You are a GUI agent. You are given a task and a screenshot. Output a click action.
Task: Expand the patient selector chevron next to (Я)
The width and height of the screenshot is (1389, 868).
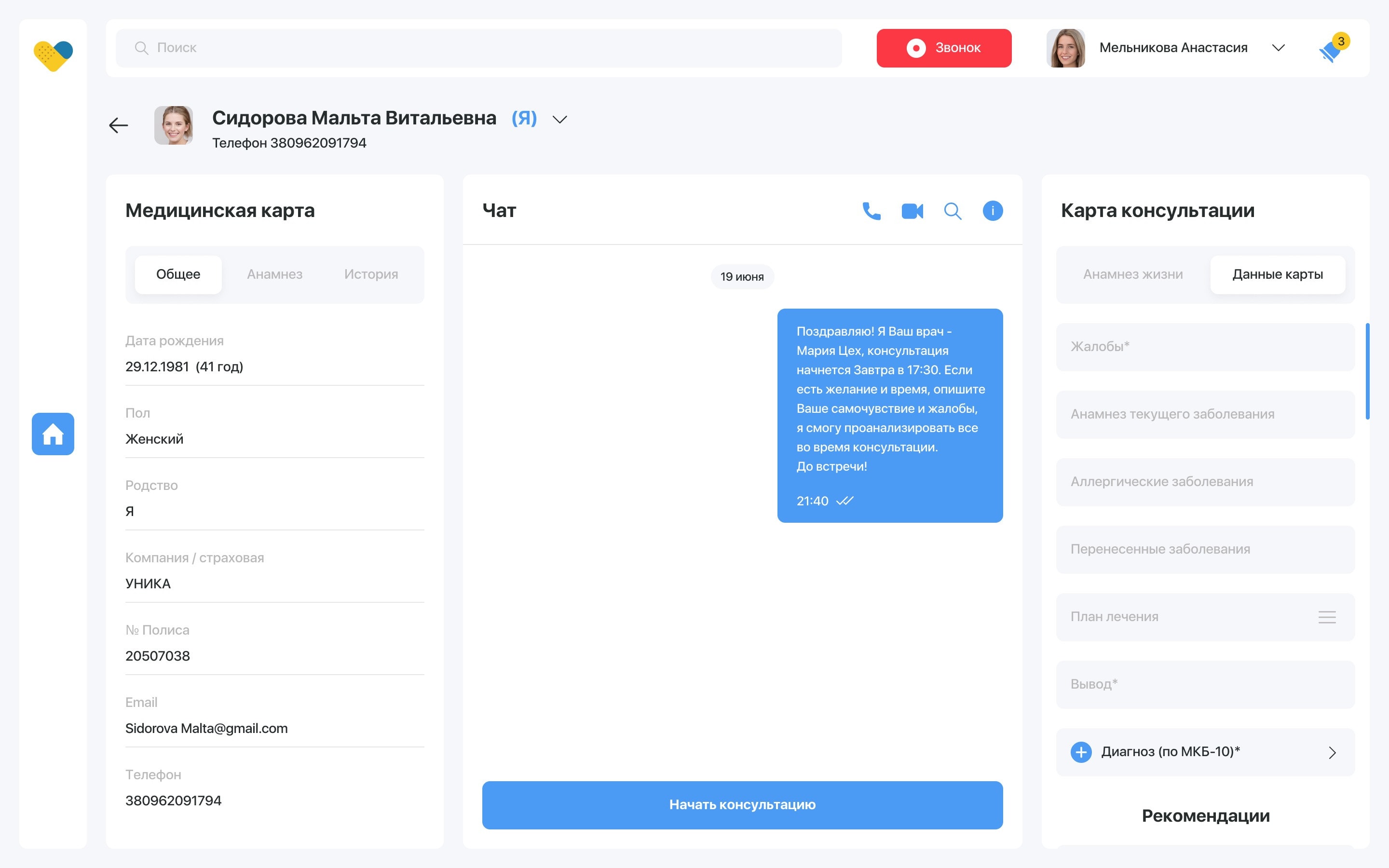click(x=559, y=120)
